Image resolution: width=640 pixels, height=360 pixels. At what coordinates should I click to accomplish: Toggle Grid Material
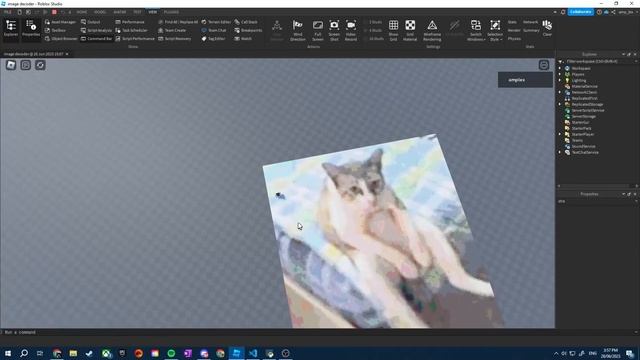point(410,30)
